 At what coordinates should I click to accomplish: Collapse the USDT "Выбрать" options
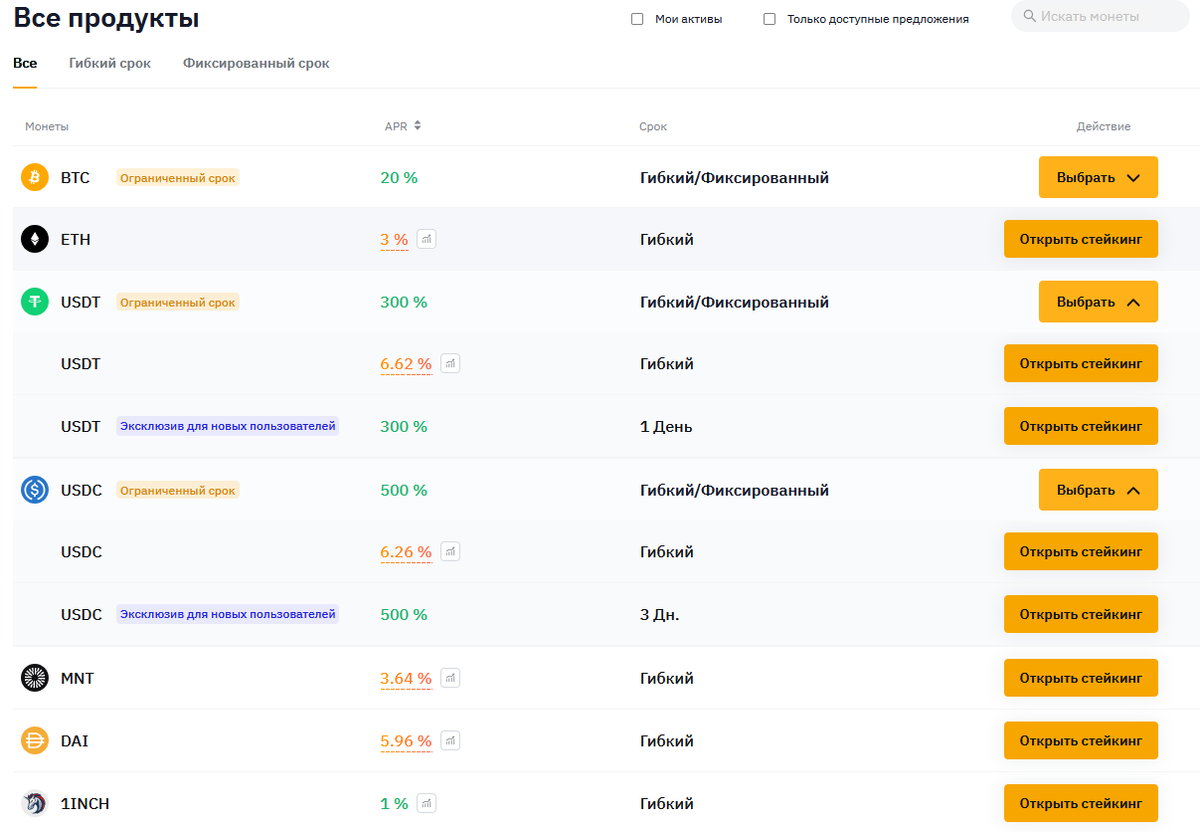click(x=1098, y=302)
